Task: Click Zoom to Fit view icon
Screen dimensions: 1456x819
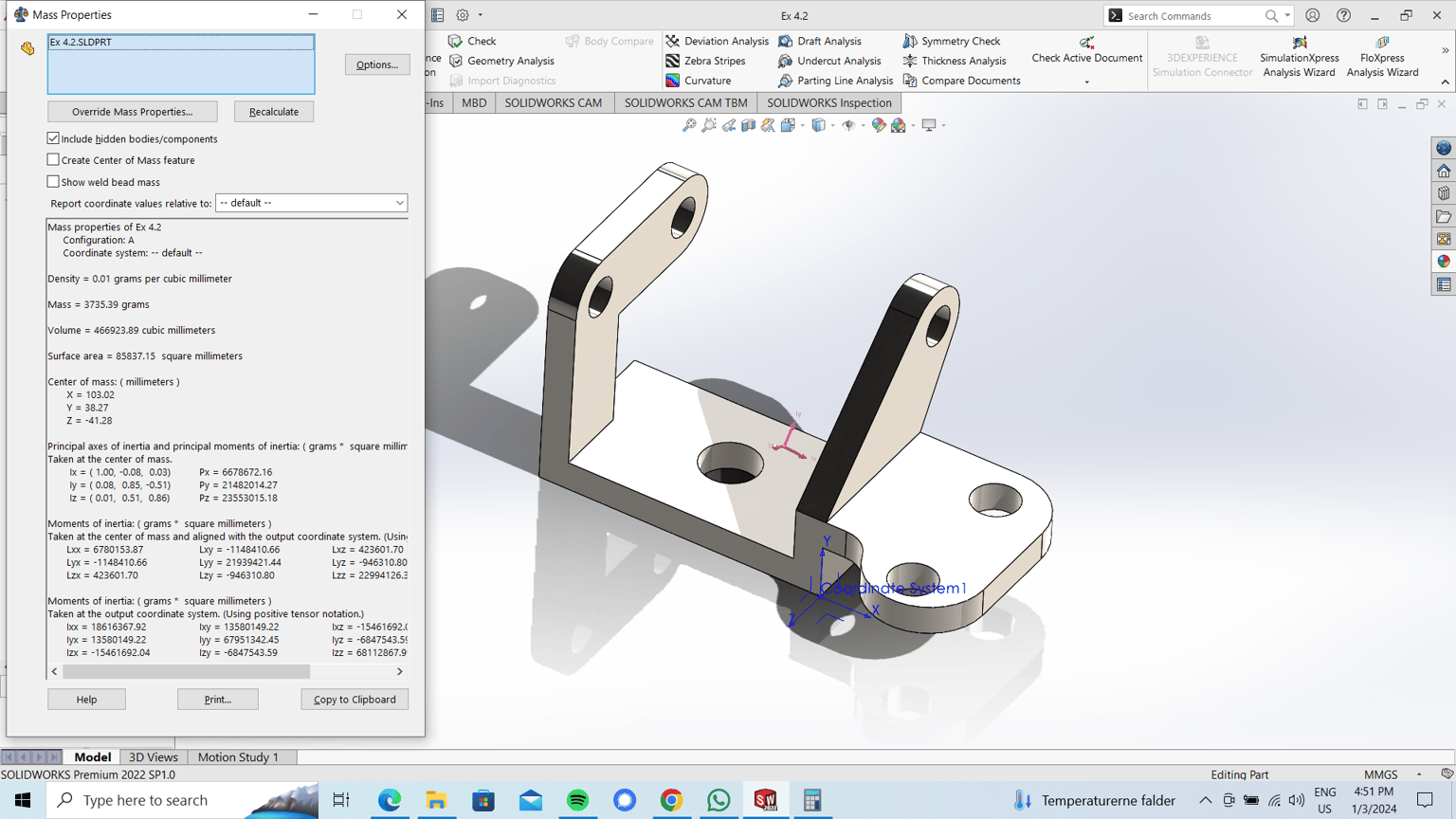Action: 689,125
